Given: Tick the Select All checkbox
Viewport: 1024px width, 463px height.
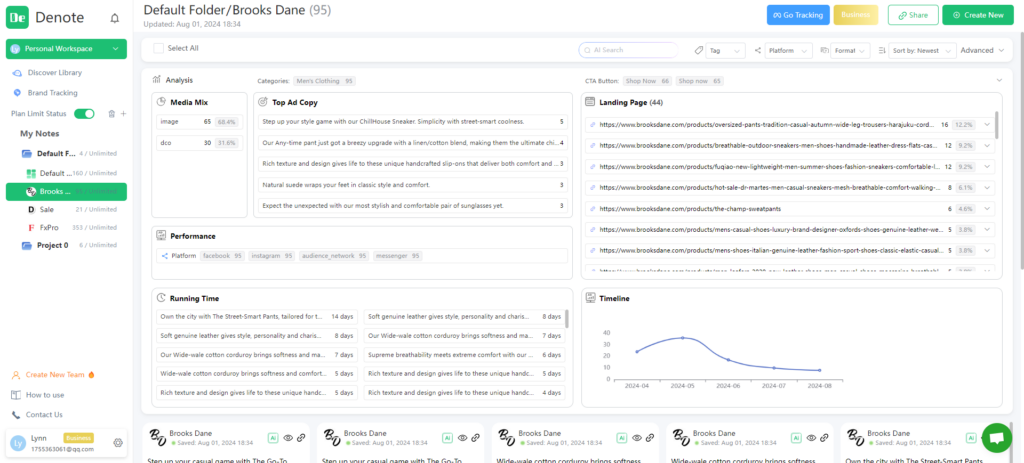Looking at the screenshot, I should [x=159, y=48].
